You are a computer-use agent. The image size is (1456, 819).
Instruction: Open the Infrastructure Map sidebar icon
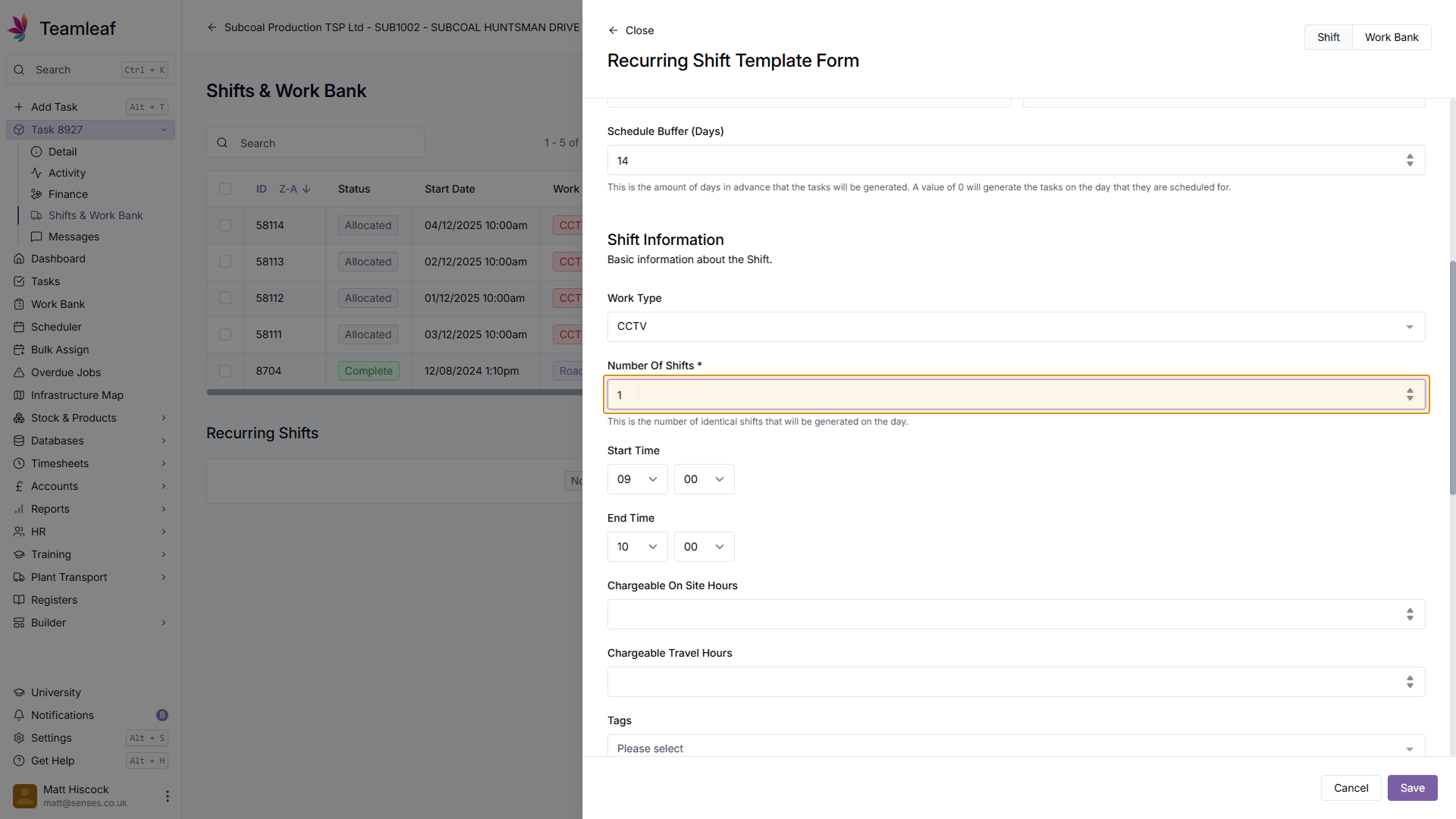[x=19, y=395]
